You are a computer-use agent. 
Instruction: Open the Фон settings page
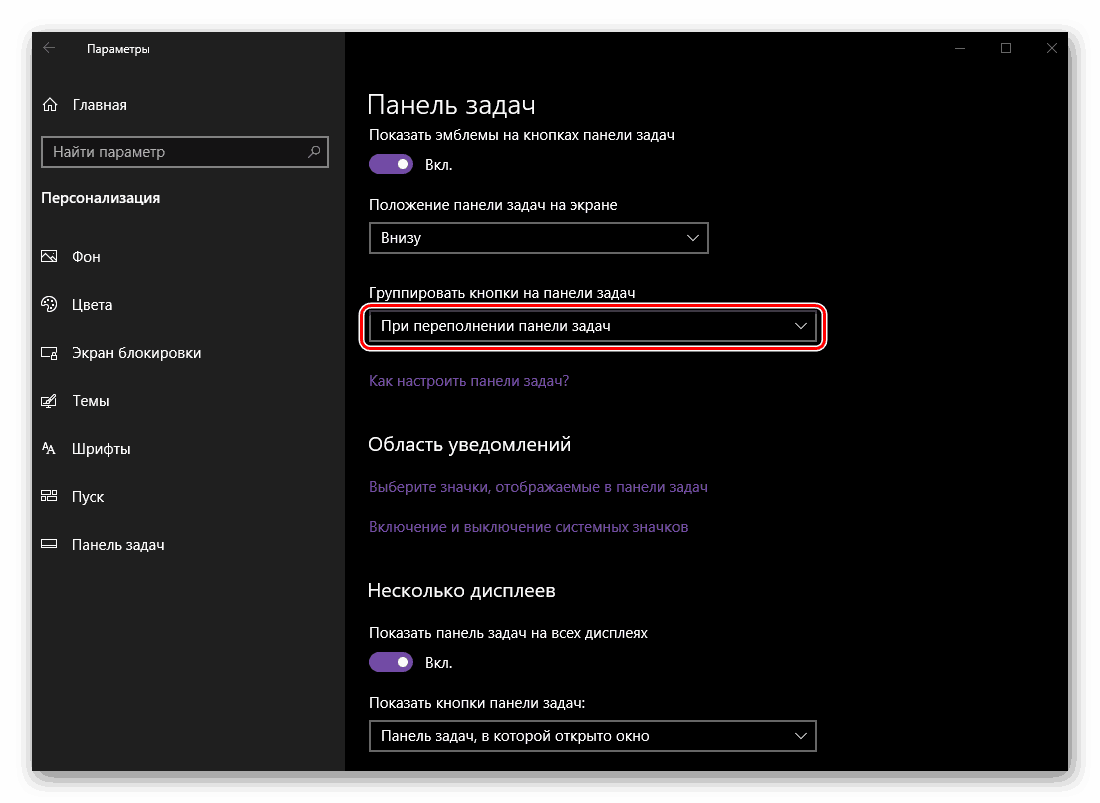[86, 257]
